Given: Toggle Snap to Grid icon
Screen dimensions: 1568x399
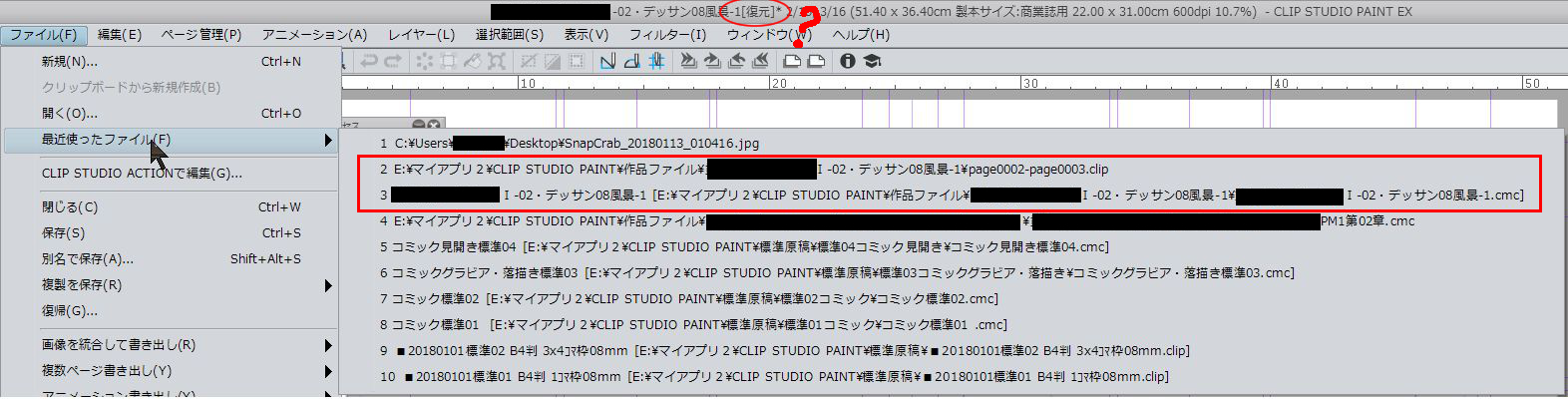Looking at the screenshot, I should pyautogui.click(x=656, y=61).
